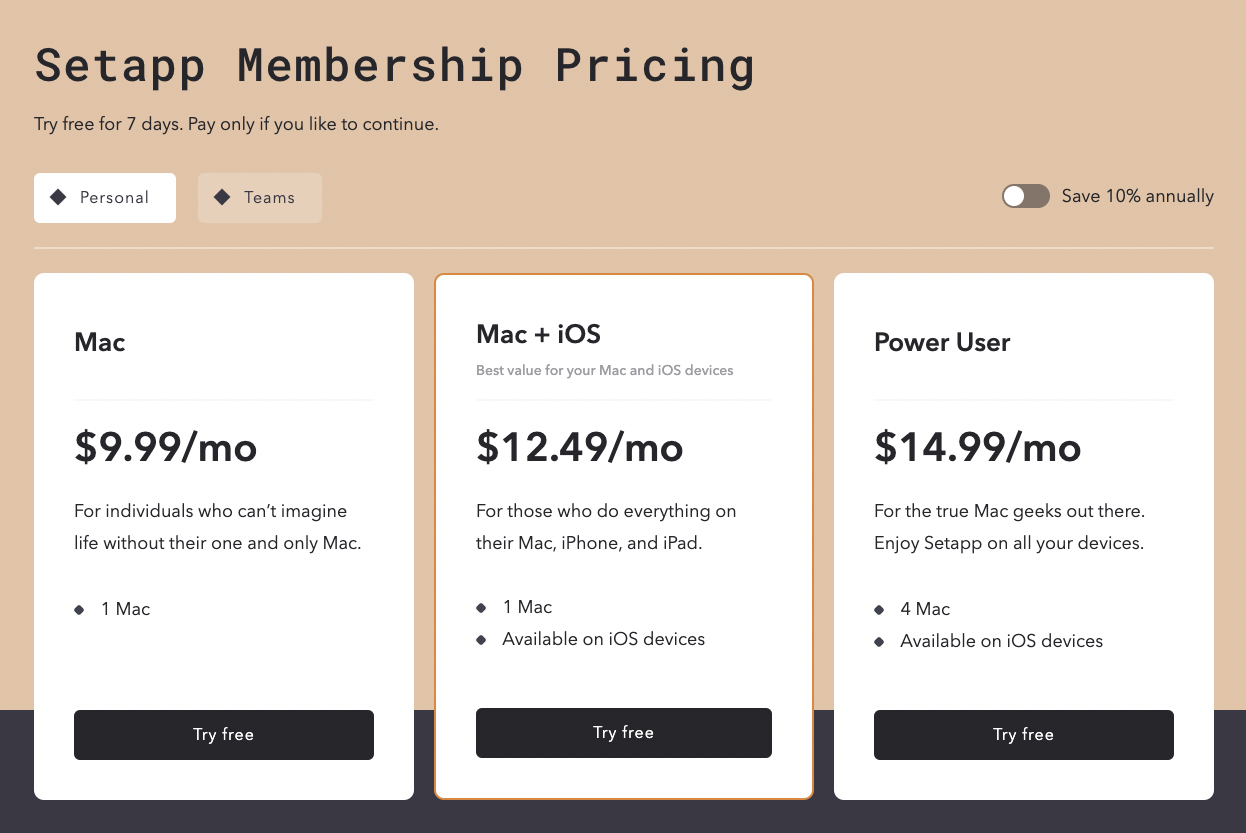Viewport: 1246px width, 833px height.
Task: Click the $14.99/mo price text
Action: point(977,447)
